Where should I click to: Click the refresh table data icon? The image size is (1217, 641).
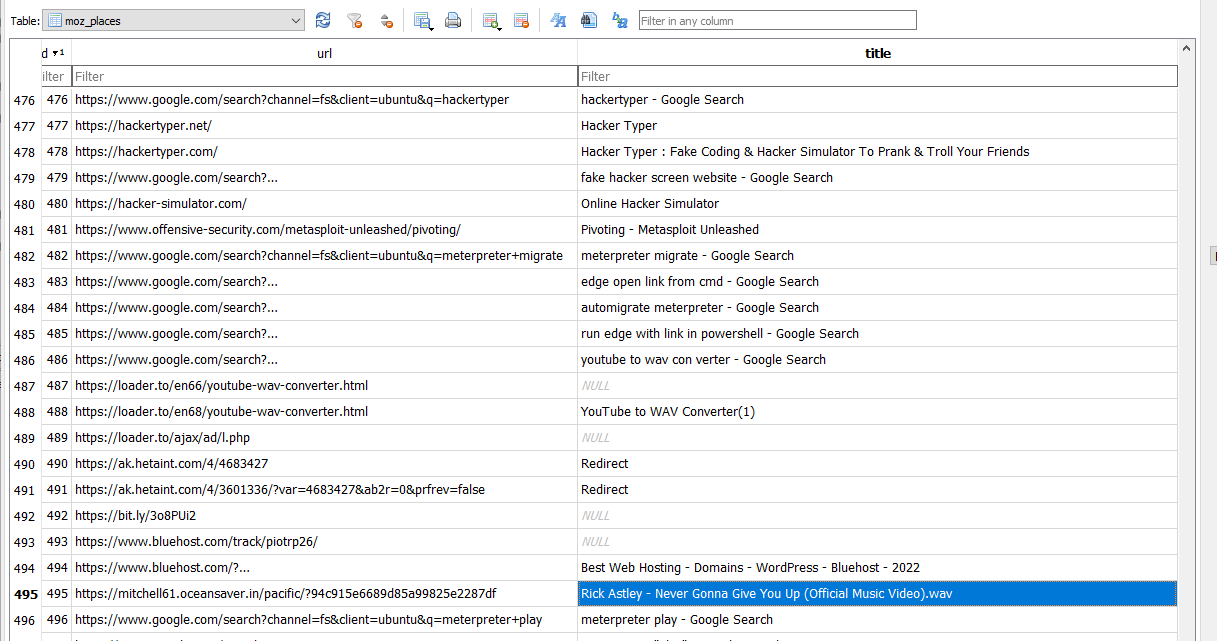pyautogui.click(x=323, y=20)
